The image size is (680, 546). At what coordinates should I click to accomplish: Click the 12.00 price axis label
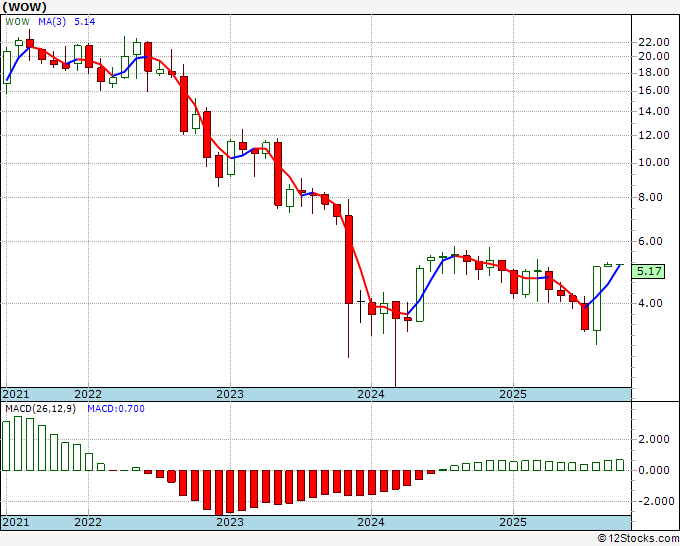654,135
